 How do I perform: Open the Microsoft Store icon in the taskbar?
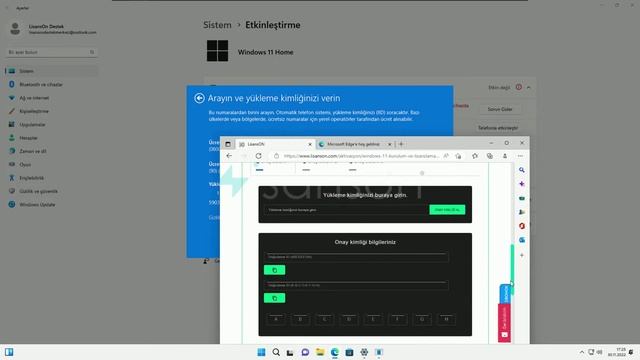[x=349, y=352]
